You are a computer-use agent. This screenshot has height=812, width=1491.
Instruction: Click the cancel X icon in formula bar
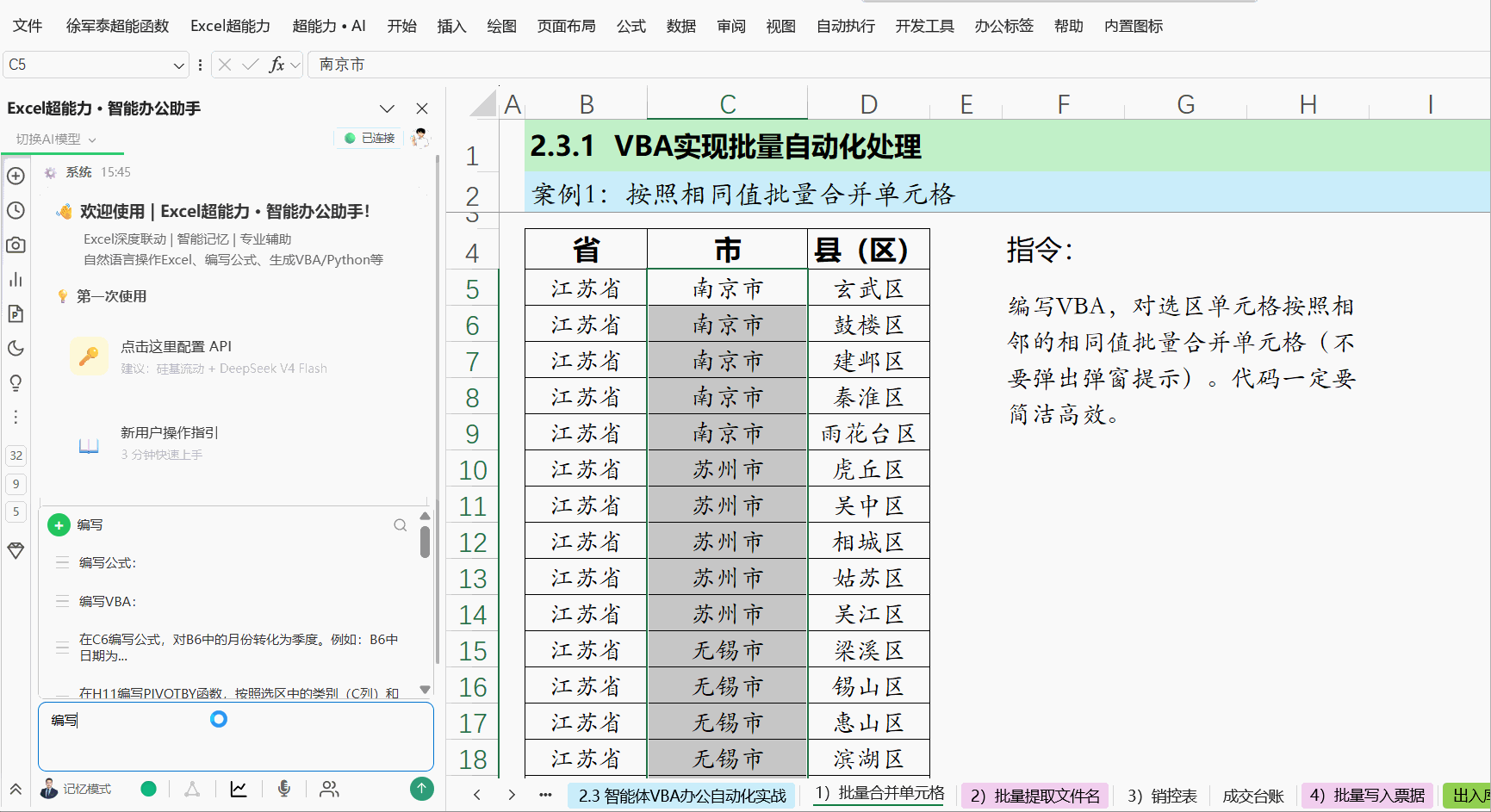click(x=224, y=65)
